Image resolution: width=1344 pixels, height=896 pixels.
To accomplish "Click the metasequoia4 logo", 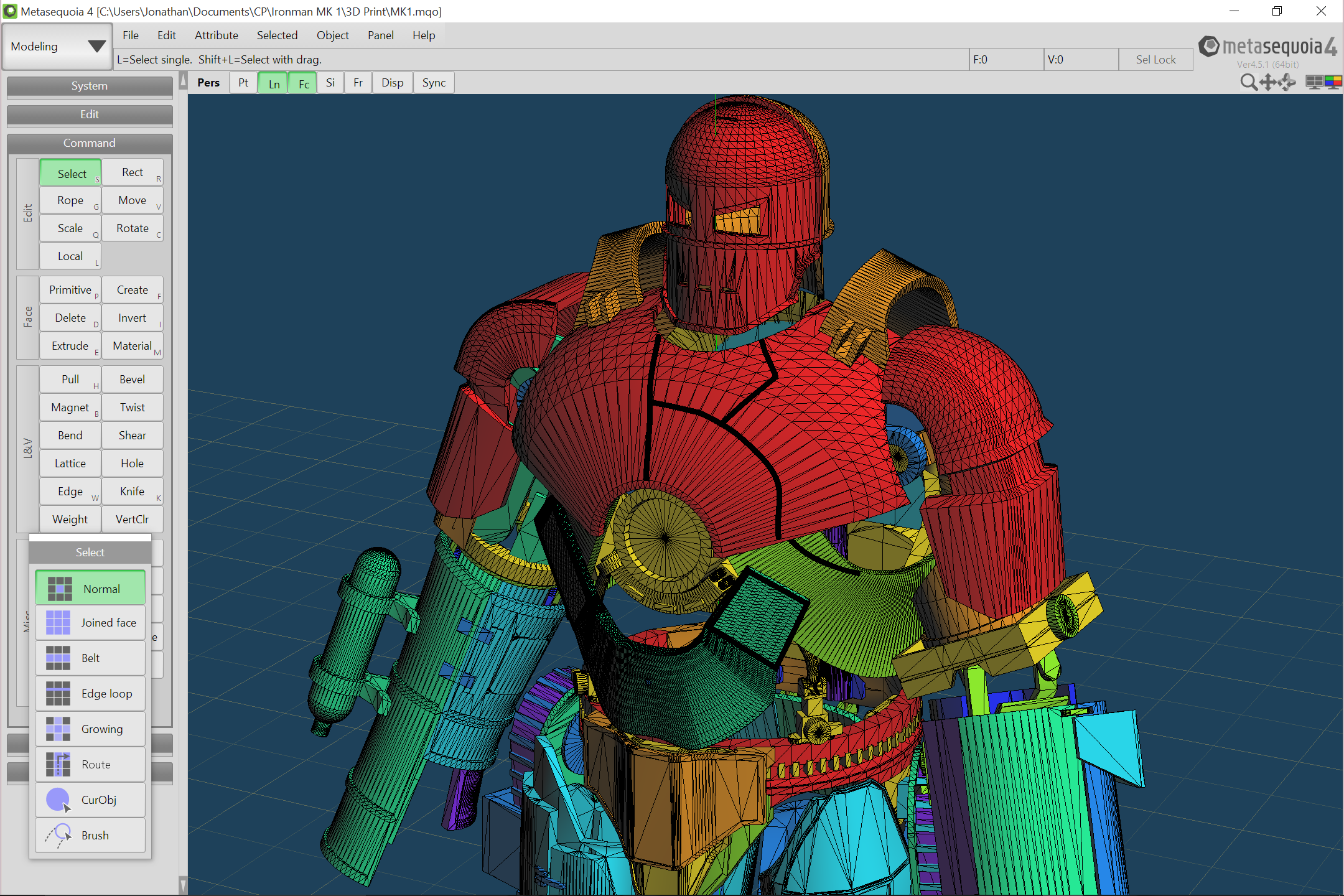I will [x=1267, y=47].
